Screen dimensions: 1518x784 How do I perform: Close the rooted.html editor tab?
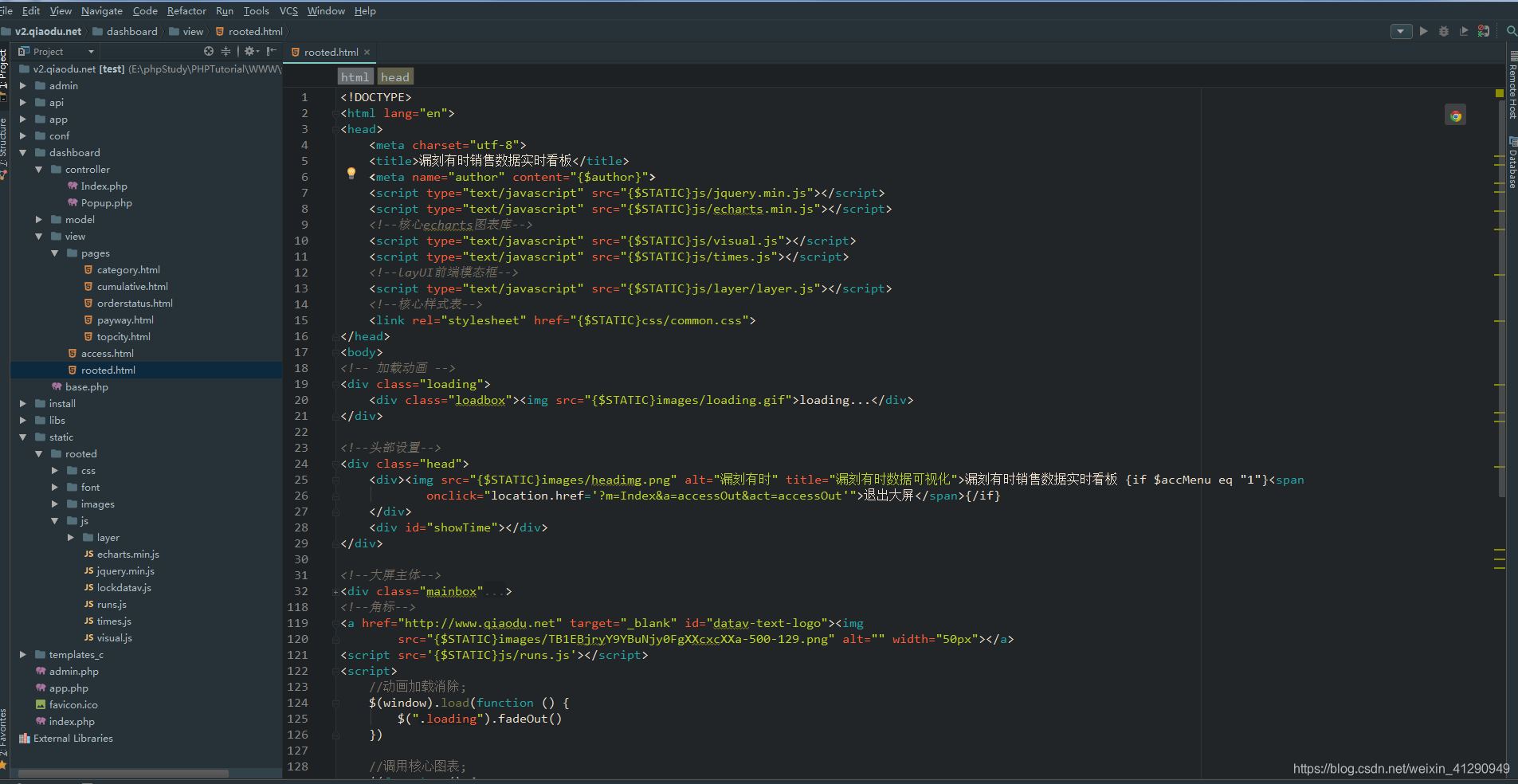point(367,53)
